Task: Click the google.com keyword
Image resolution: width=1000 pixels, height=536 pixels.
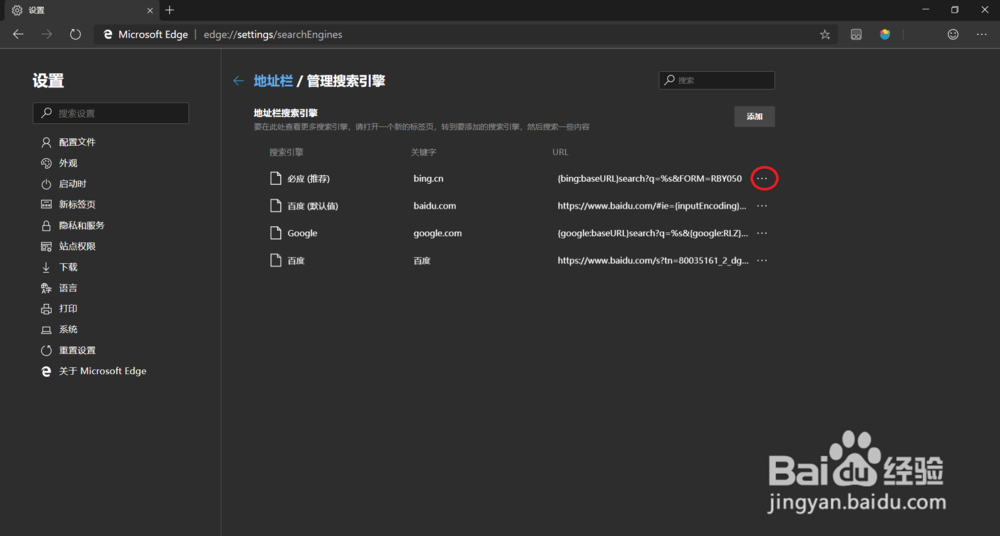Action: pyautogui.click(x=438, y=234)
